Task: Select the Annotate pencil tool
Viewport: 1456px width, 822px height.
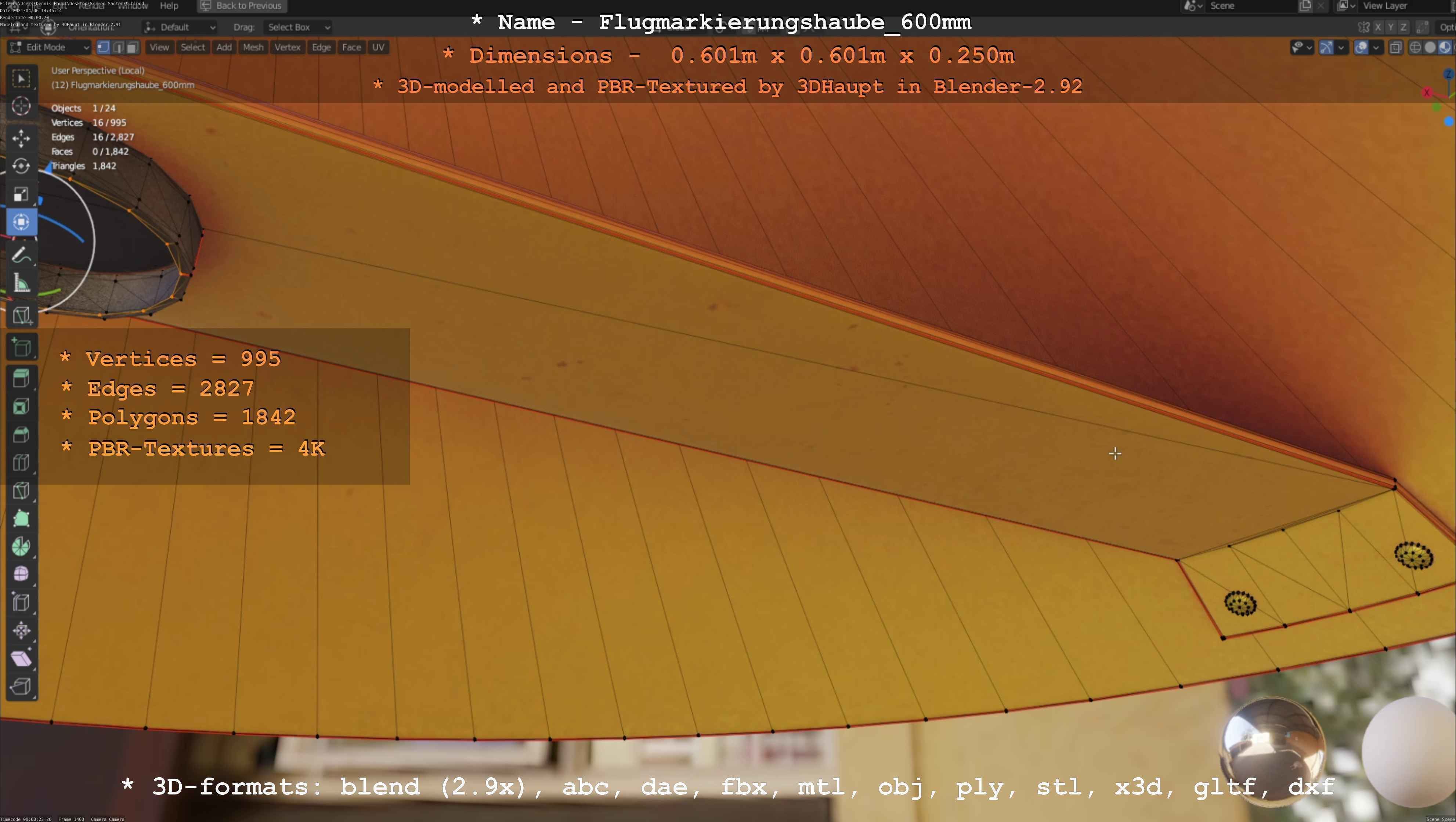Action: click(21, 255)
